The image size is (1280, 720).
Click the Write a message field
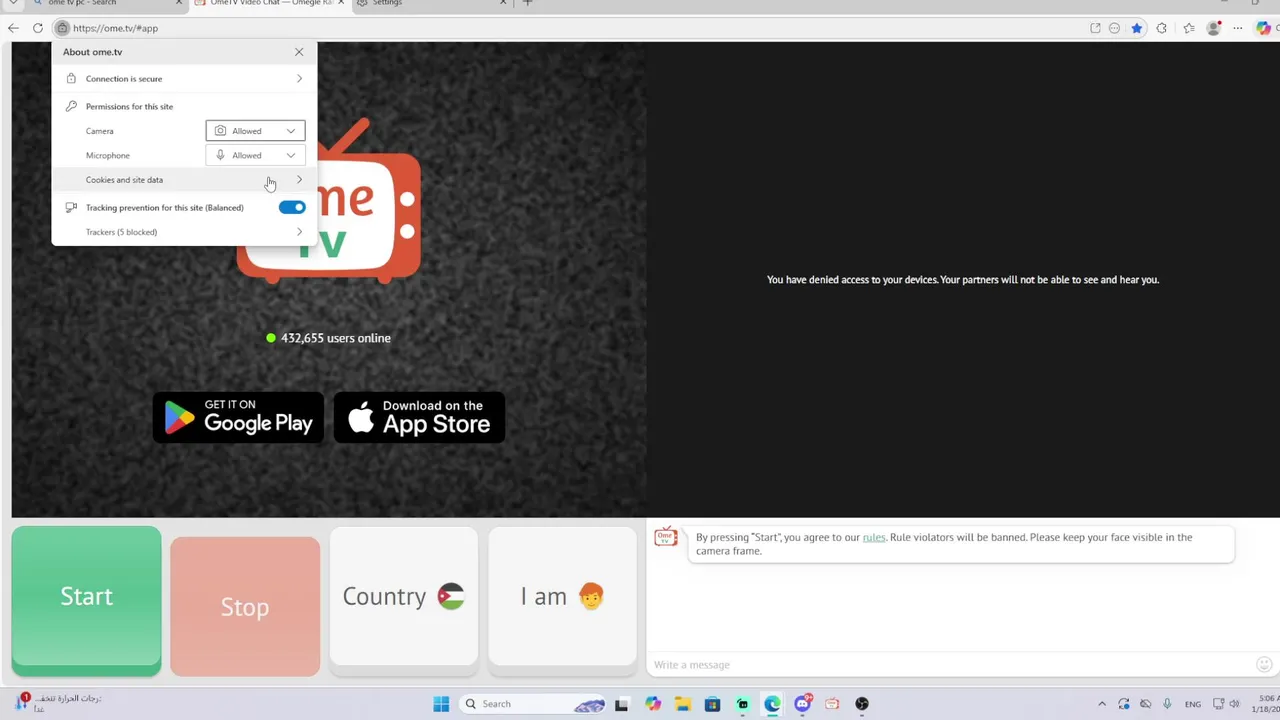pos(950,665)
